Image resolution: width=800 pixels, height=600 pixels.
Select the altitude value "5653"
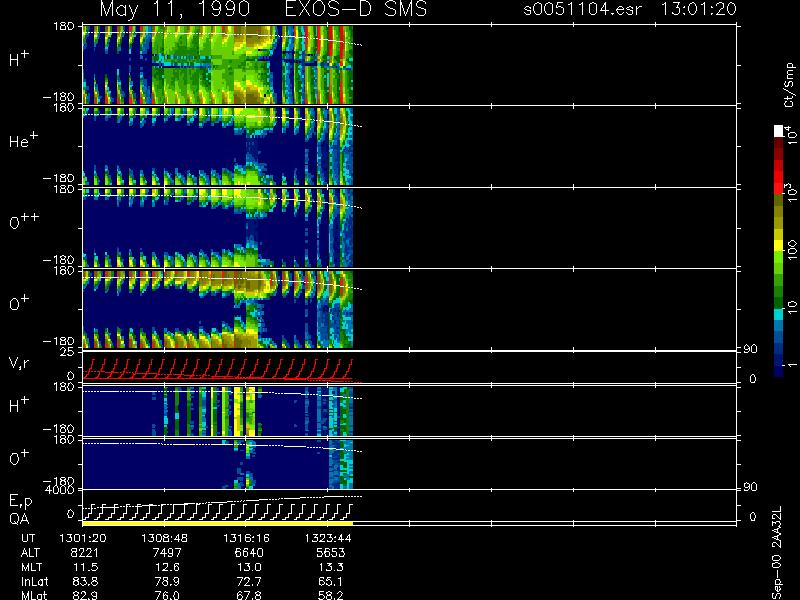[x=331, y=553]
